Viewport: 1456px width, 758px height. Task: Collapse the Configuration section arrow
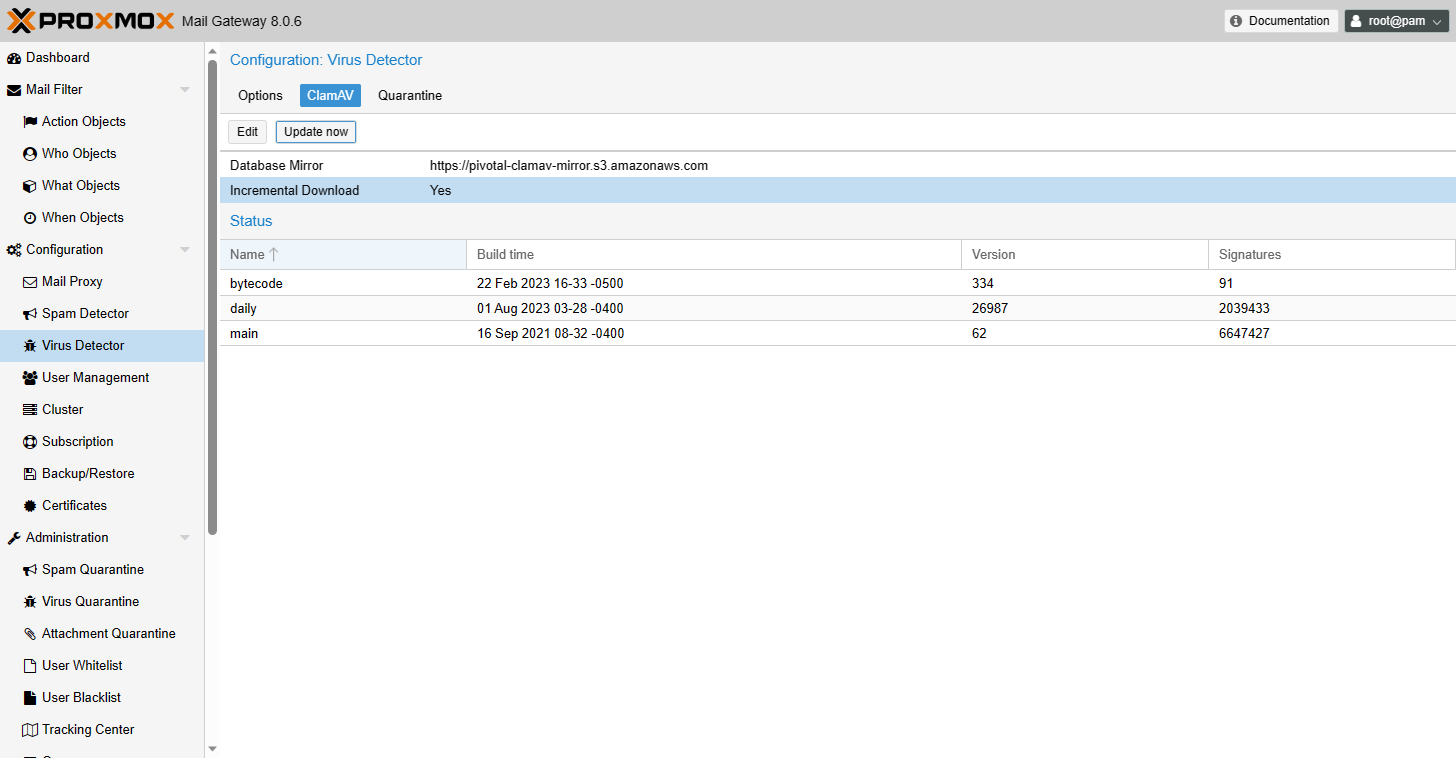[x=185, y=250]
